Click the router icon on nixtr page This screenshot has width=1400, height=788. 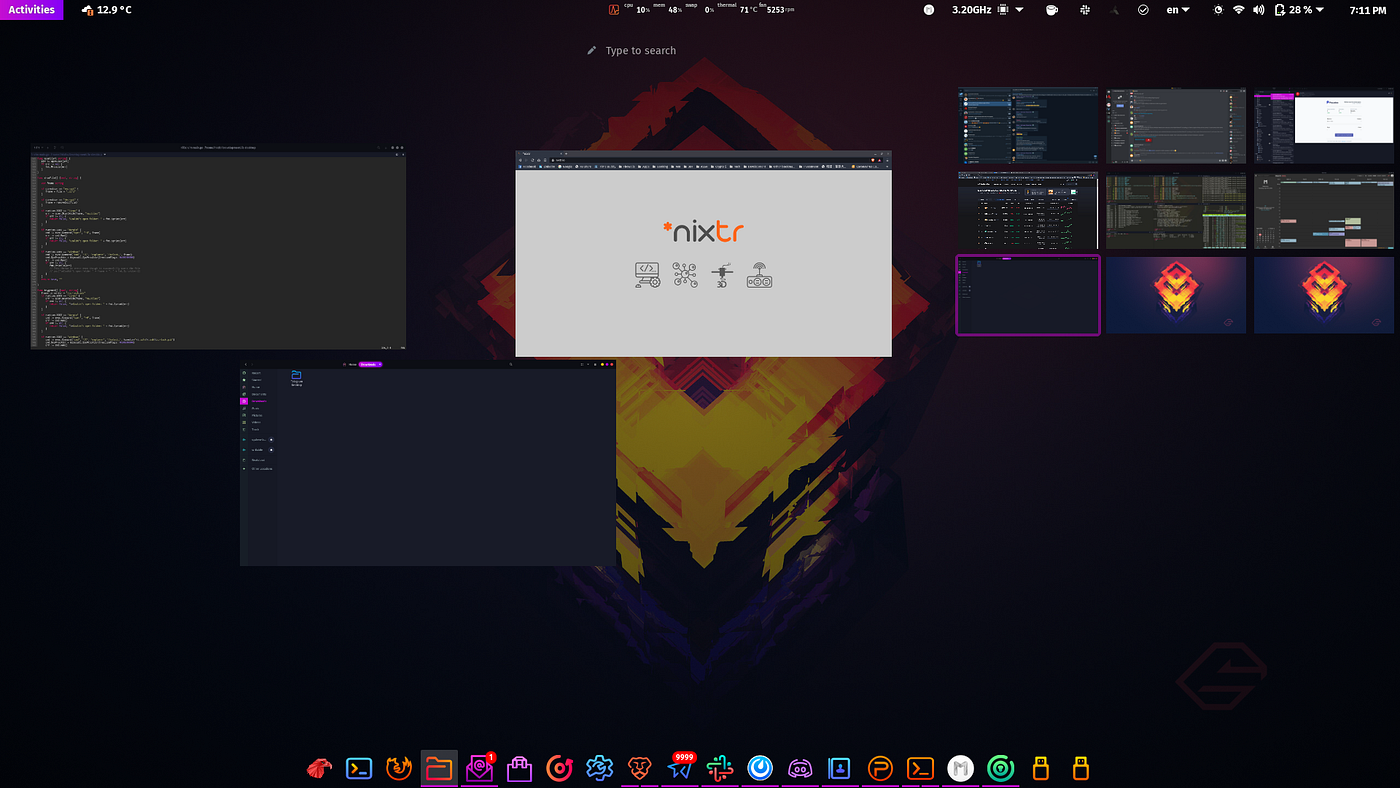point(760,275)
